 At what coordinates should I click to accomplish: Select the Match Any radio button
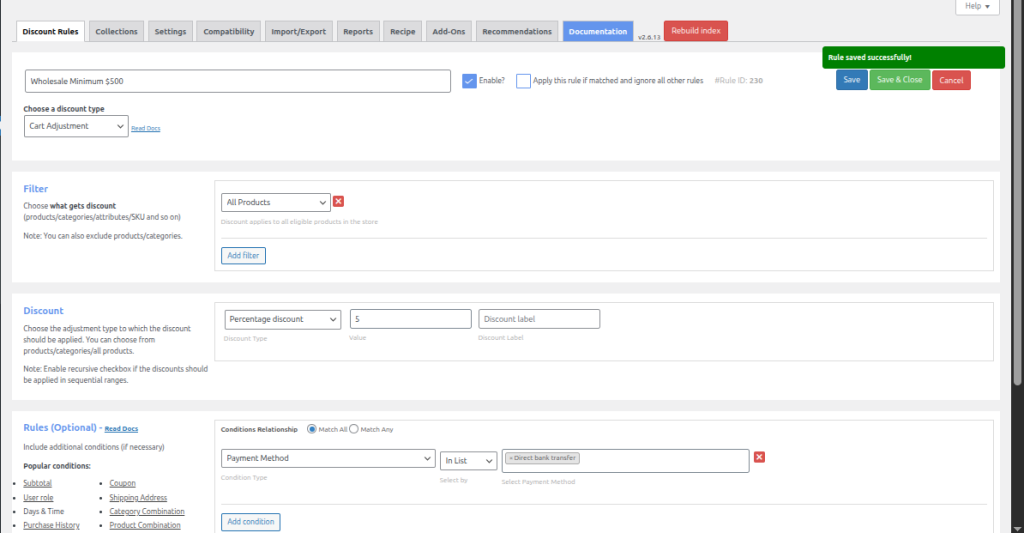pyautogui.click(x=354, y=429)
